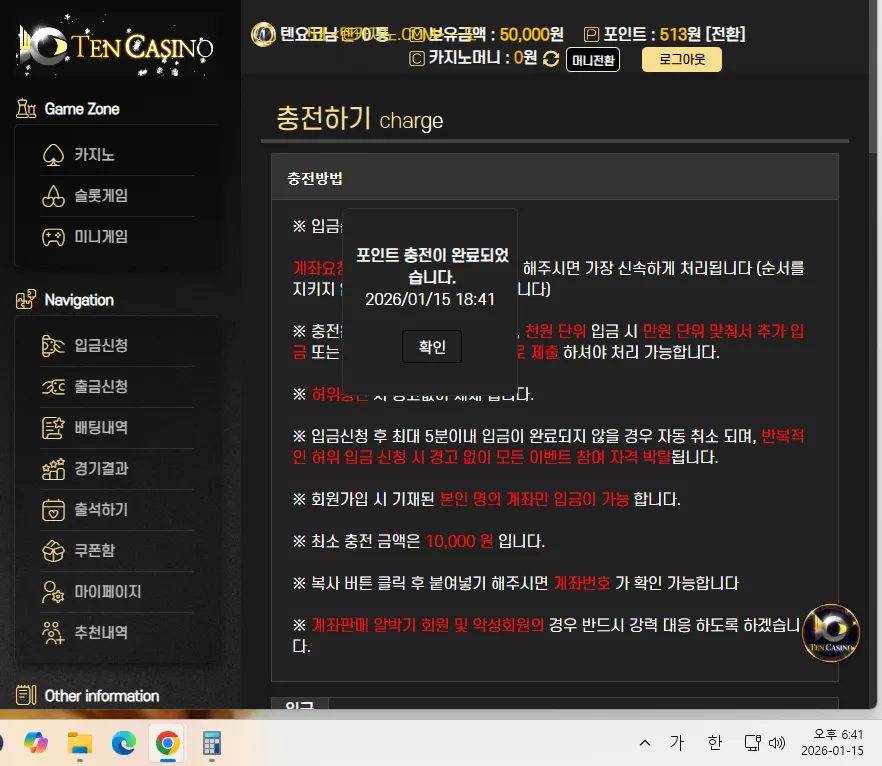
Task: Open the 미니게임 gamepad icon
Action: [x=53, y=237]
